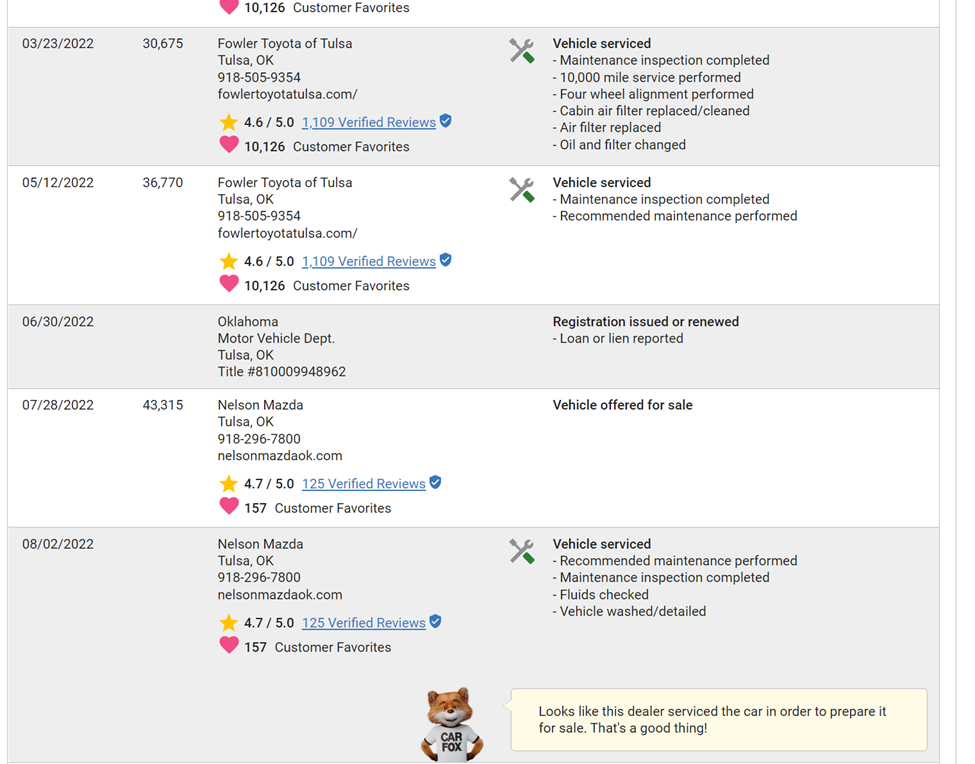The image size is (975, 764).
Task: Click the mileage reading 36,770
Action: pos(163,183)
